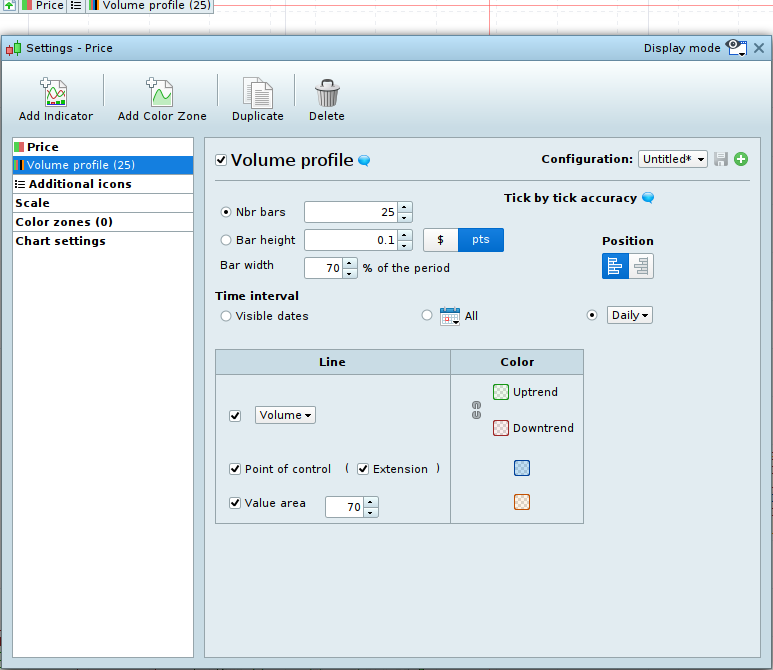773x670 pixels.
Task: Click the Add Indicator icon
Action: (x=54, y=92)
